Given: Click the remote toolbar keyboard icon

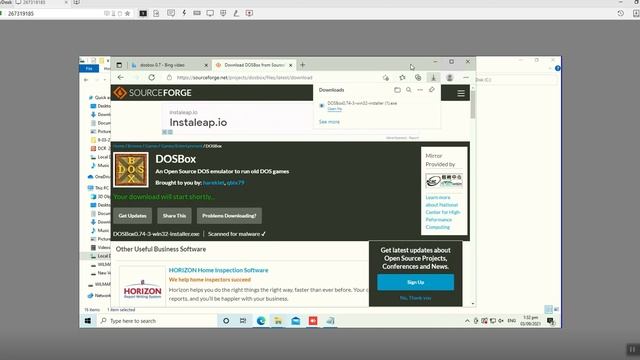Looking at the screenshot, I should point(197,13).
